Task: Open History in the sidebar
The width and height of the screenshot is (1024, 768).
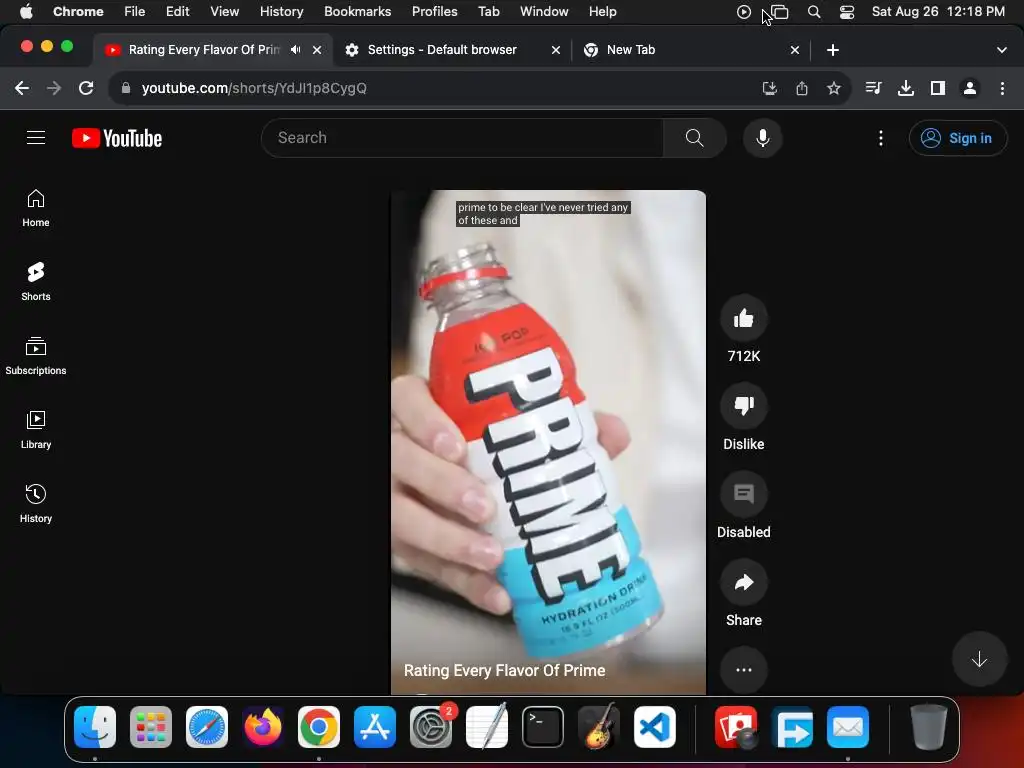Action: (36, 504)
